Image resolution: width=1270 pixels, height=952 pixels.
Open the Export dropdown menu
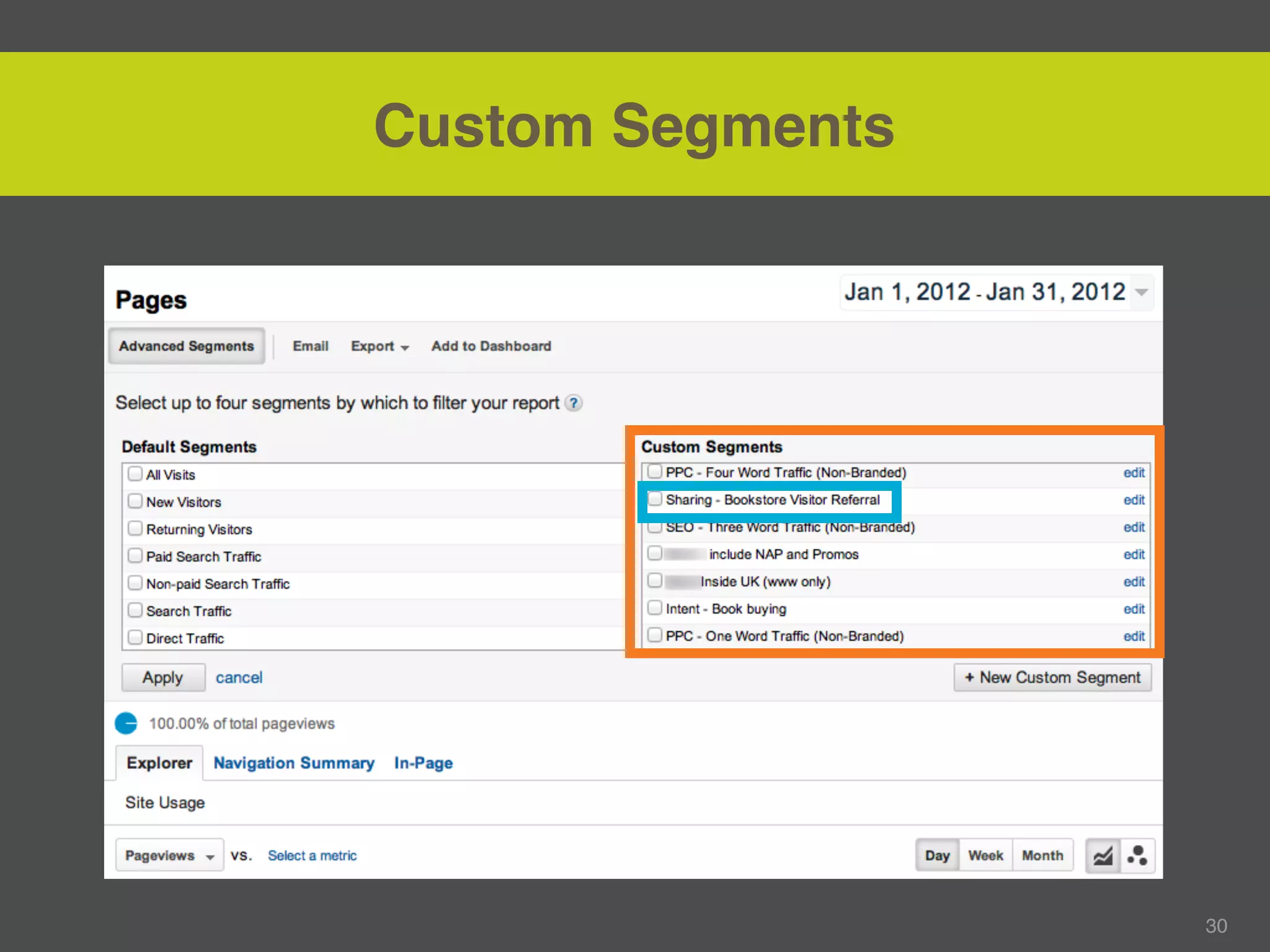point(380,346)
